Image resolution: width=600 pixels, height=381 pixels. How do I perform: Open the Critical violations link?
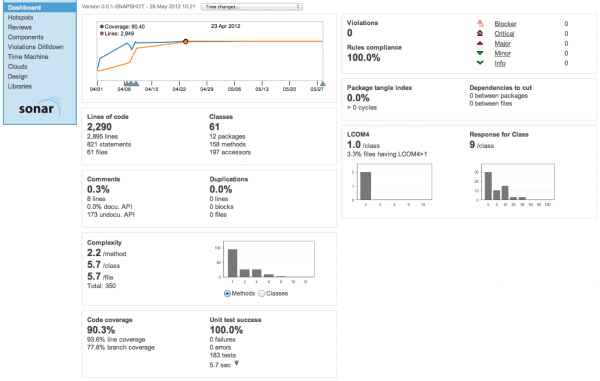(504, 34)
